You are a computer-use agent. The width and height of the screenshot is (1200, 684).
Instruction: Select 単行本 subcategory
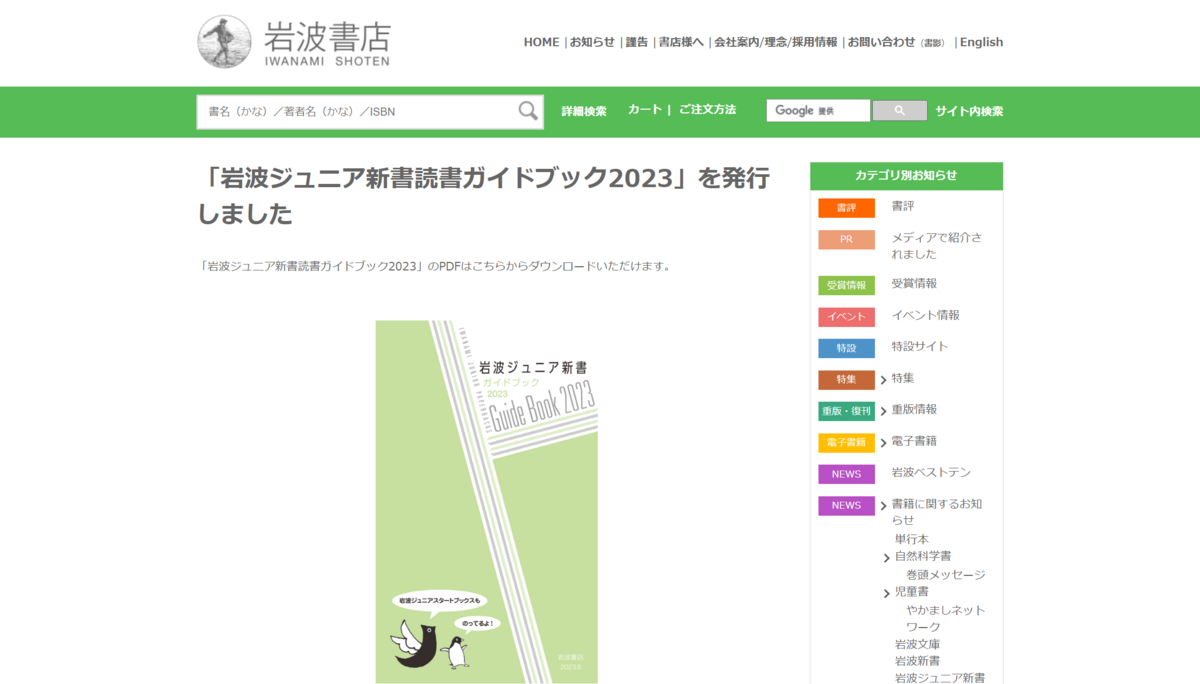click(912, 539)
